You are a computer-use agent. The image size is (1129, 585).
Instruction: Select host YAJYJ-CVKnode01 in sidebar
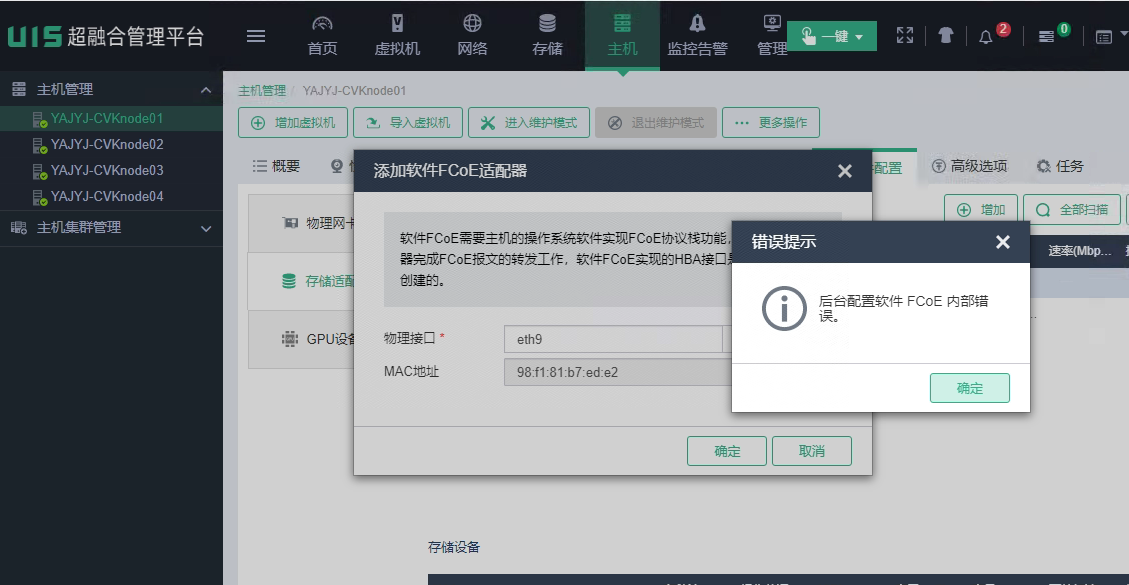click(107, 118)
